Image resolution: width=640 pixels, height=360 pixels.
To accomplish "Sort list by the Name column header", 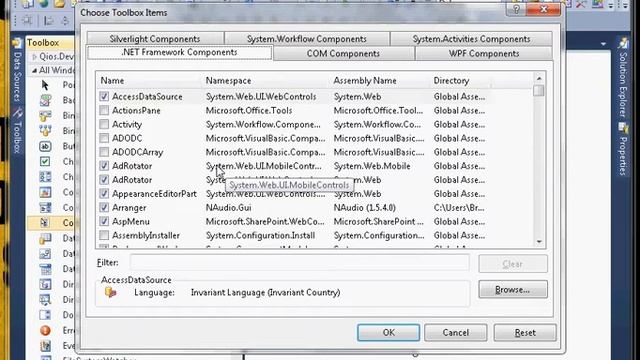I will point(149,80).
